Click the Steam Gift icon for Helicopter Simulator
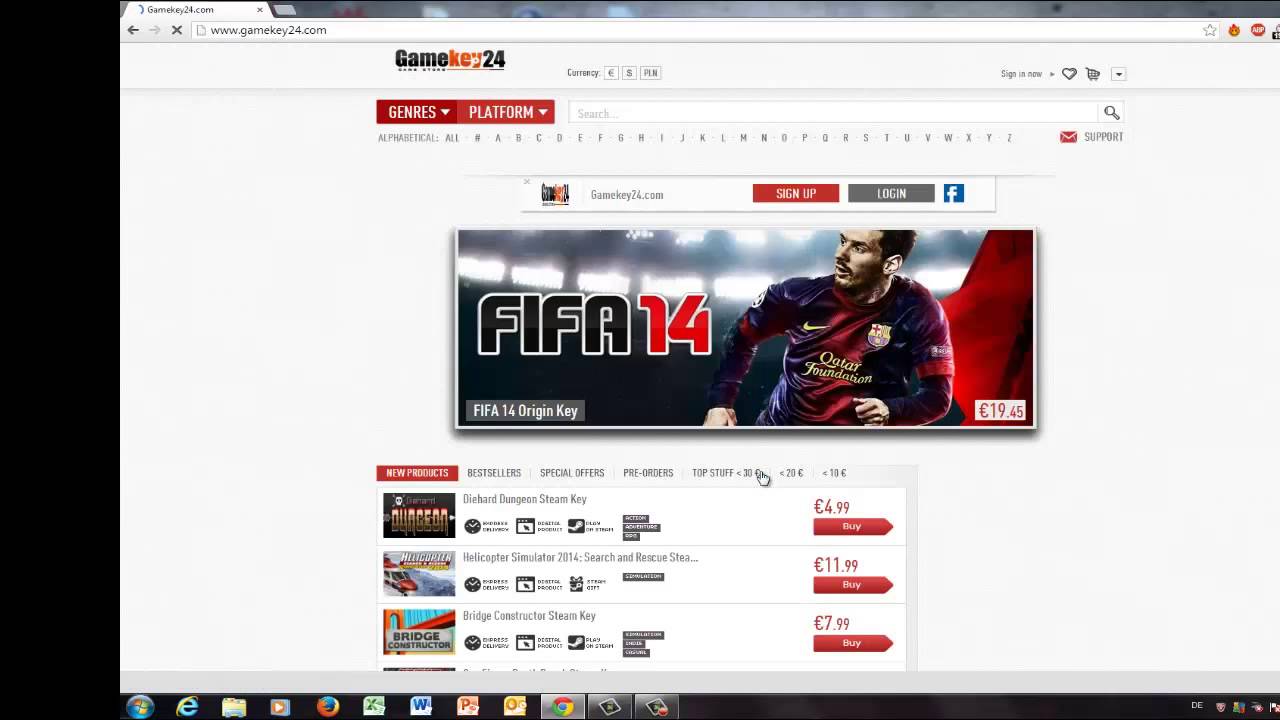The width and height of the screenshot is (1280, 720). [587, 584]
